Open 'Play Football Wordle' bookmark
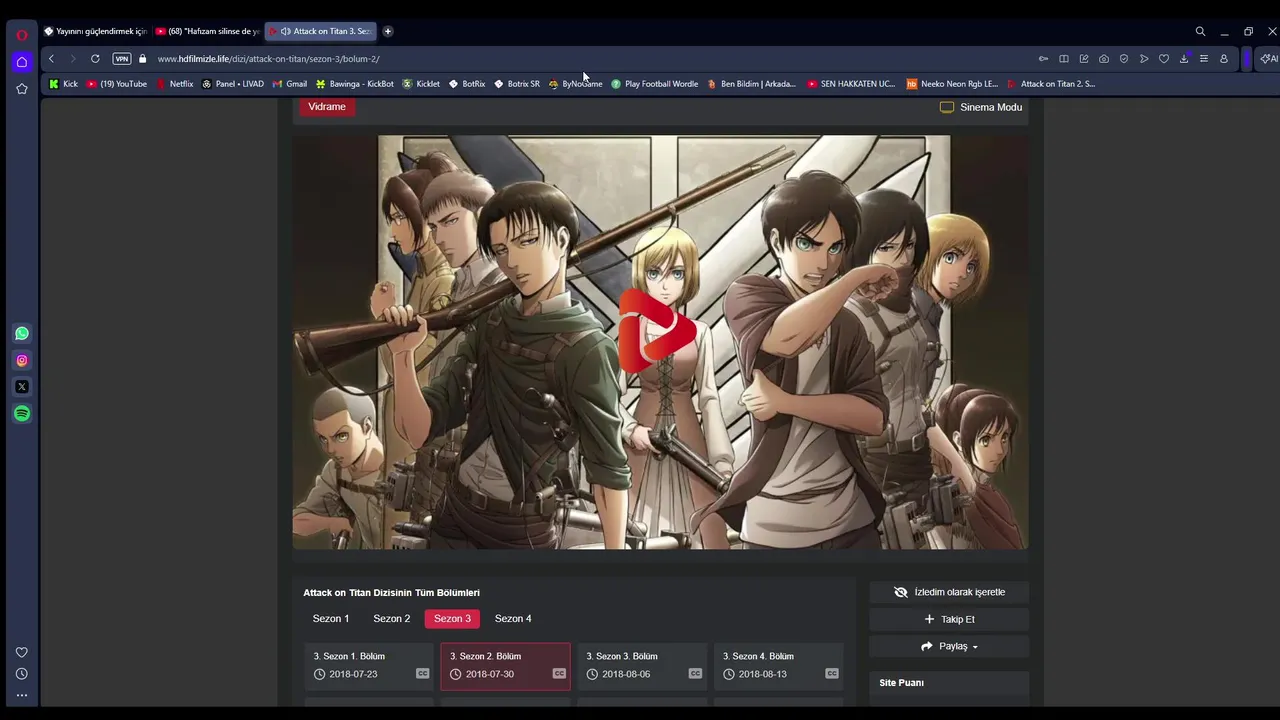 [654, 84]
